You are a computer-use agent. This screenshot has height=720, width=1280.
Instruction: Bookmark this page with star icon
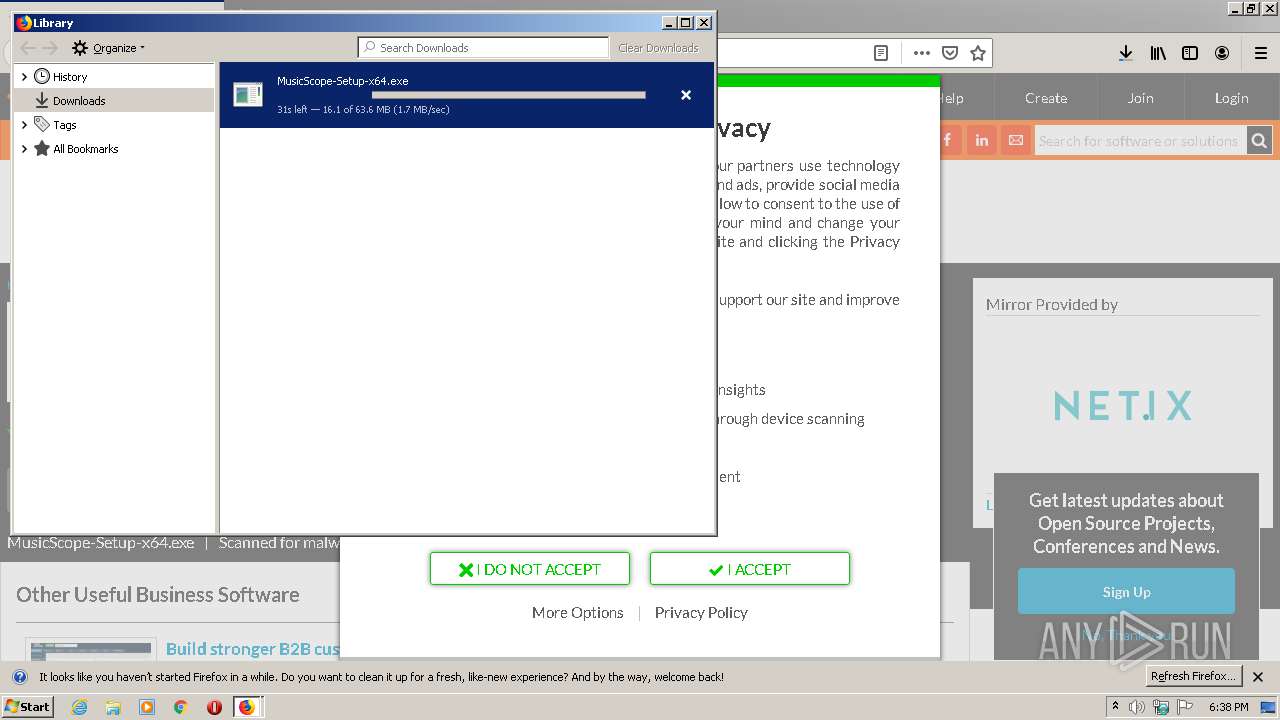[x=978, y=53]
